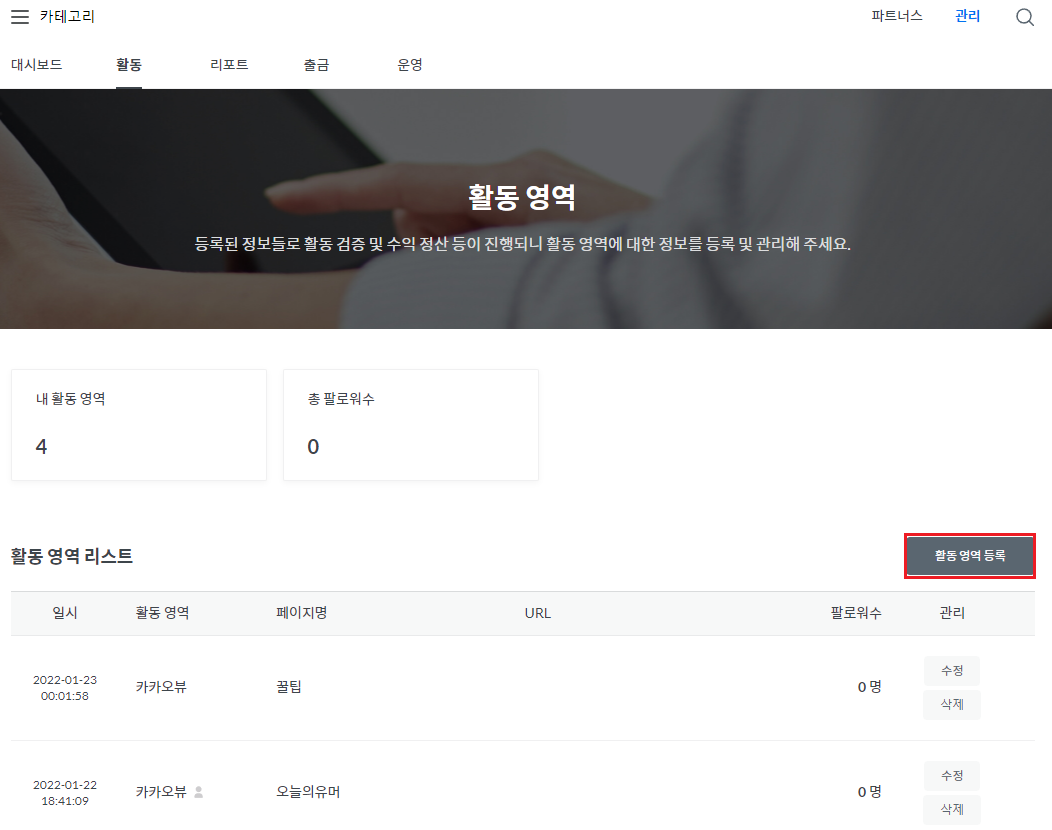The height and width of the screenshot is (830, 1052).
Task: Click the 활동 영역 등록 button
Action: click(969, 556)
